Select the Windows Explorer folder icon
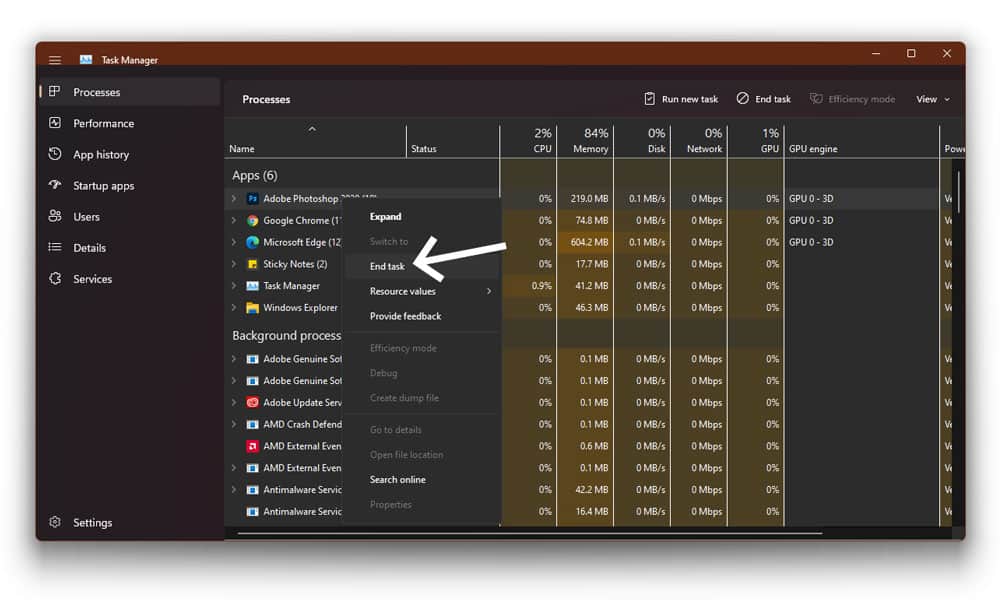The height and width of the screenshot is (600, 1002). click(252, 307)
